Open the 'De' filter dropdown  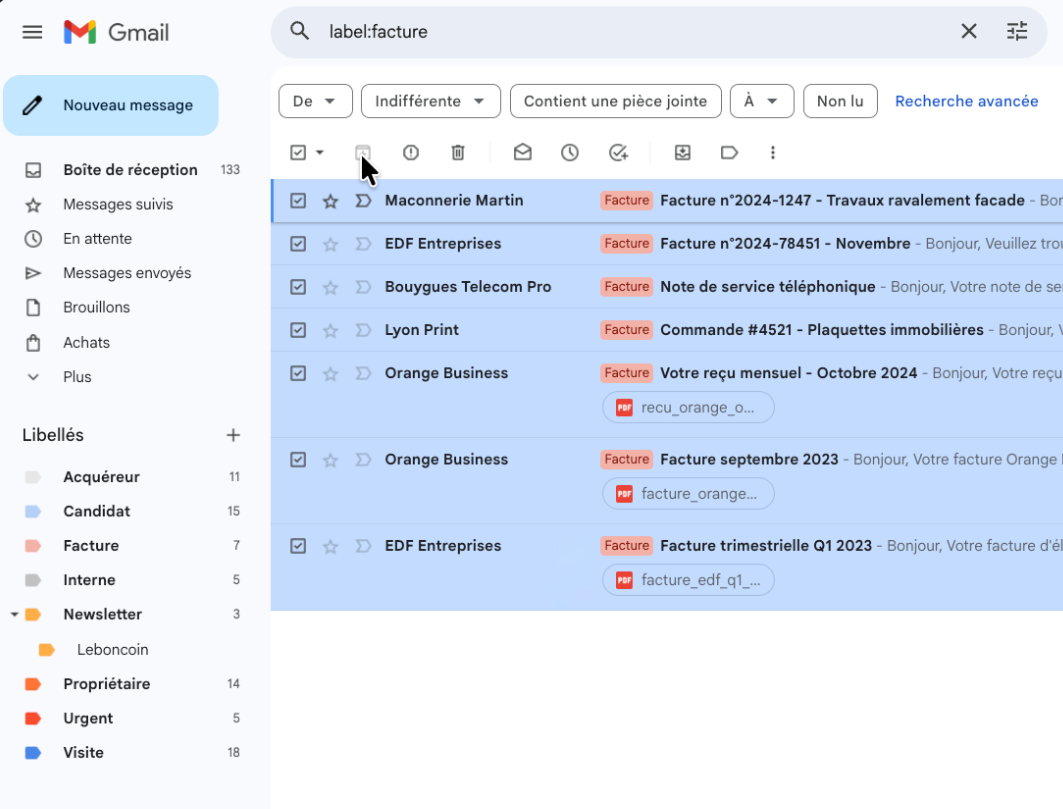pyautogui.click(x=315, y=101)
